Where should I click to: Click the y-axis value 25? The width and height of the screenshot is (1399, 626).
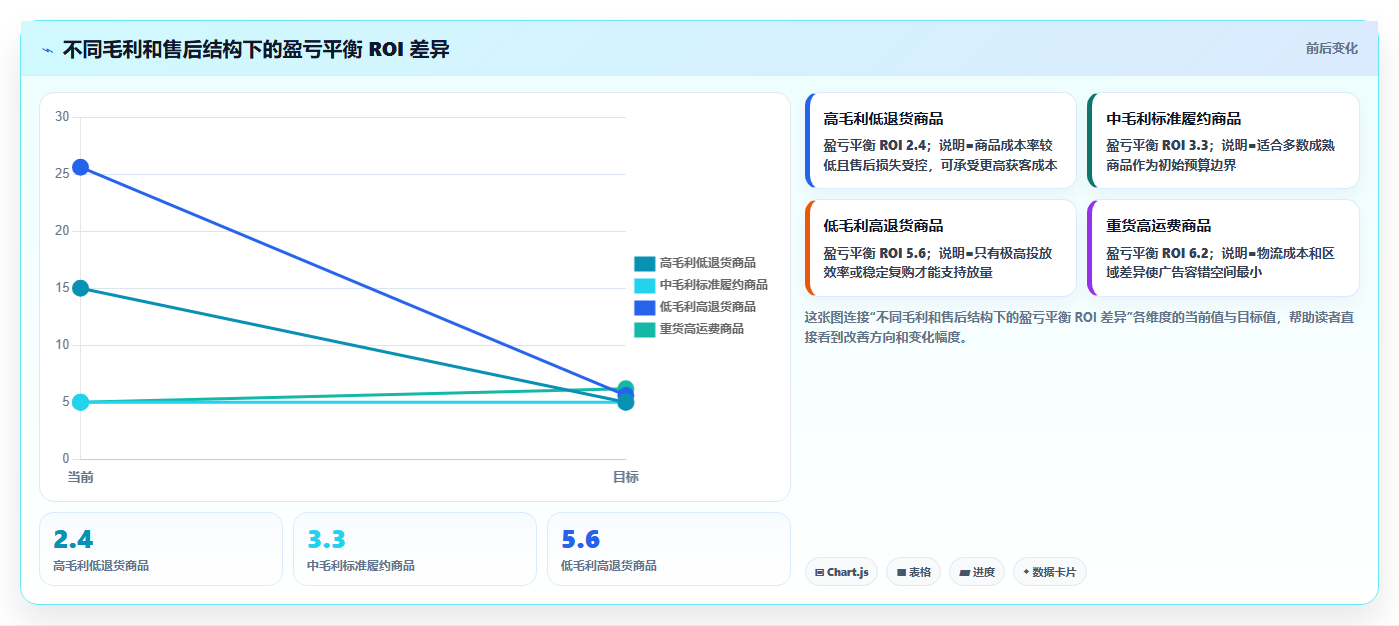(x=62, y=174)
